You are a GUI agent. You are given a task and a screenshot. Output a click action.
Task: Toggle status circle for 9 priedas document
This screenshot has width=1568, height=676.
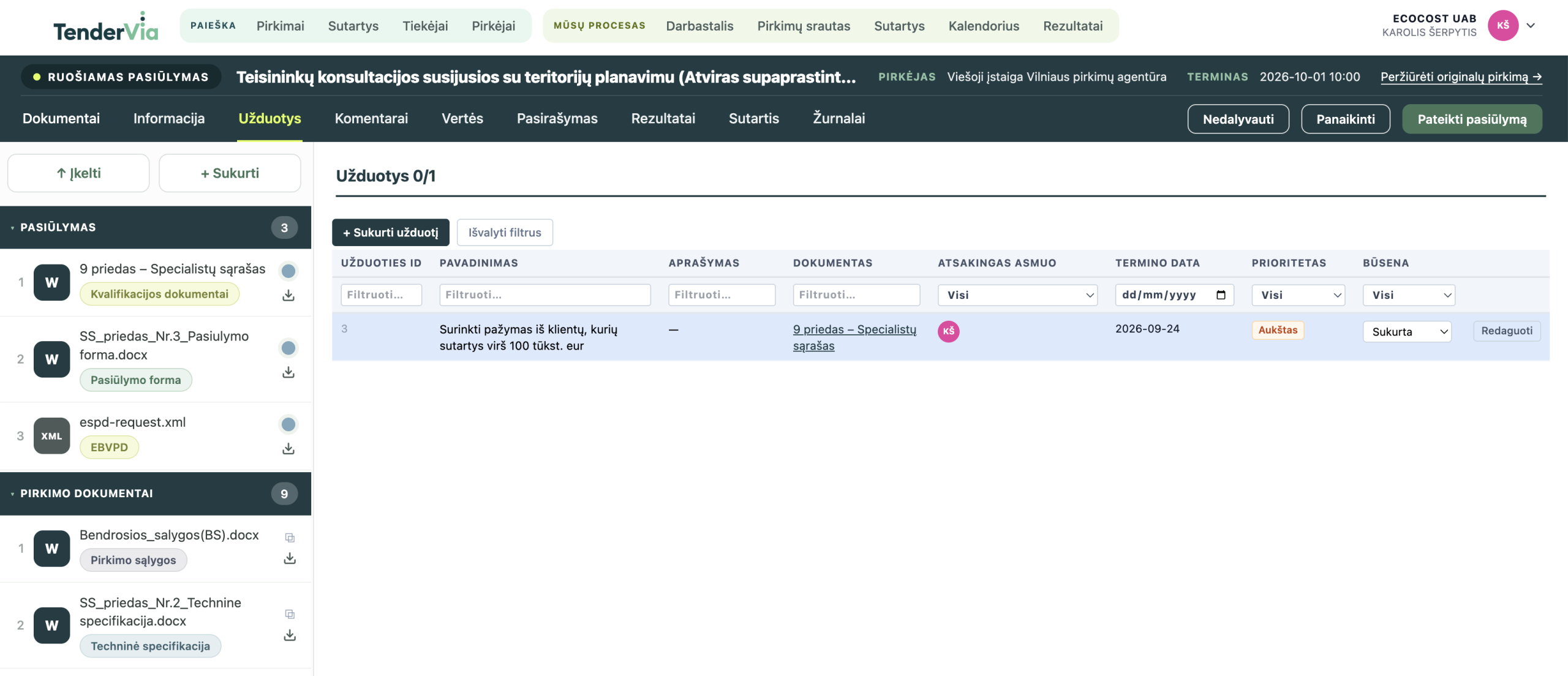tap(288, 271)
